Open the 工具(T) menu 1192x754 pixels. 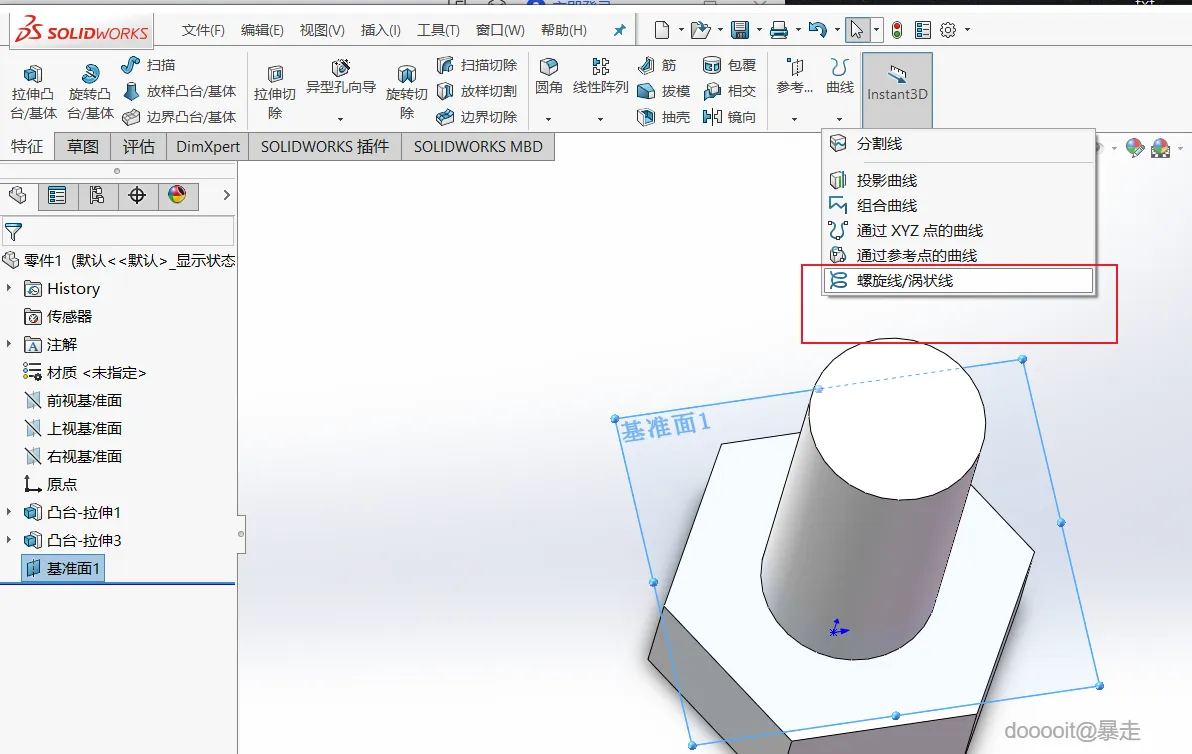click(x=438, y=30)
